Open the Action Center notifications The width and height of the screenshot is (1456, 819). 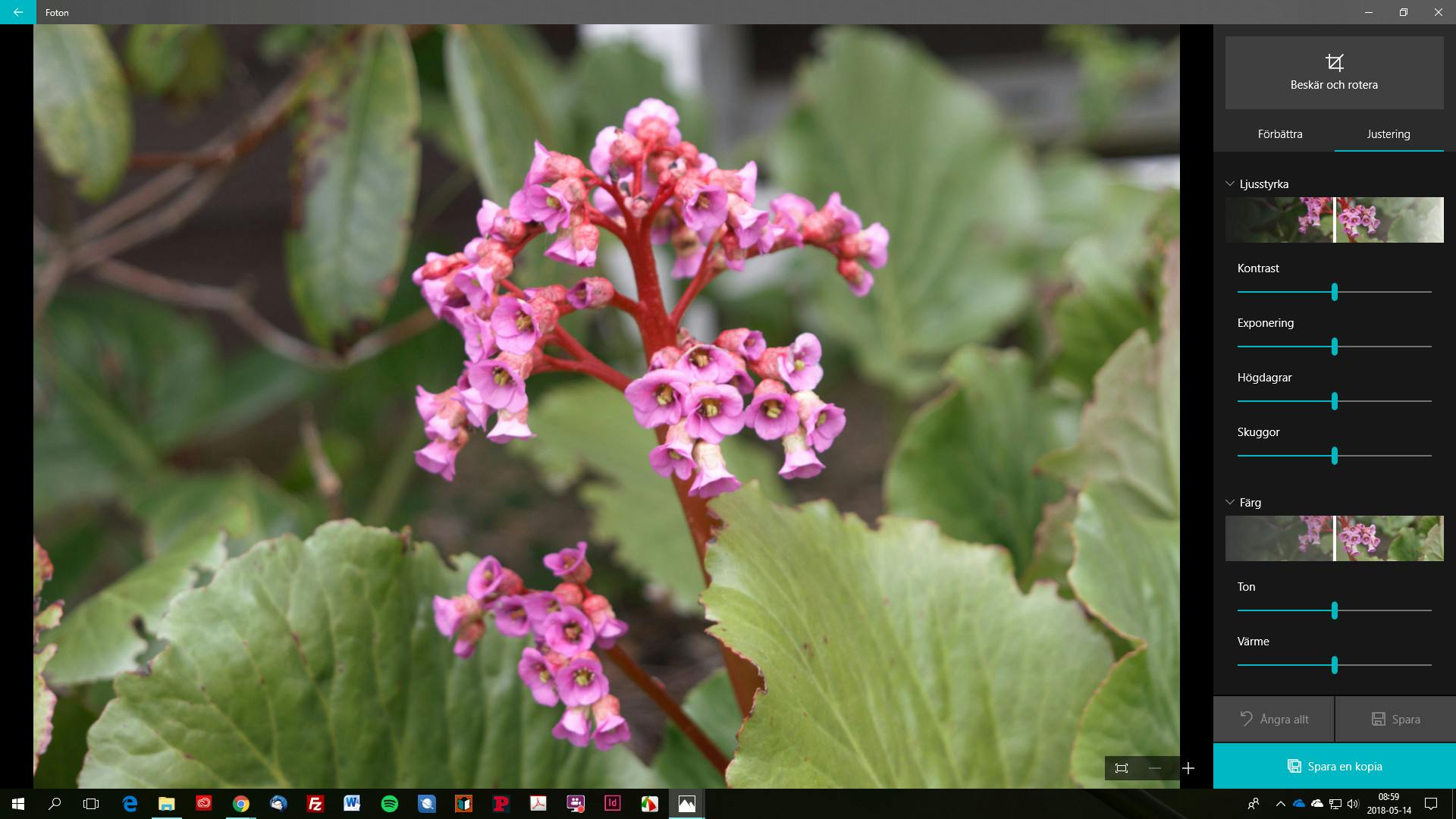point(1431,804)
